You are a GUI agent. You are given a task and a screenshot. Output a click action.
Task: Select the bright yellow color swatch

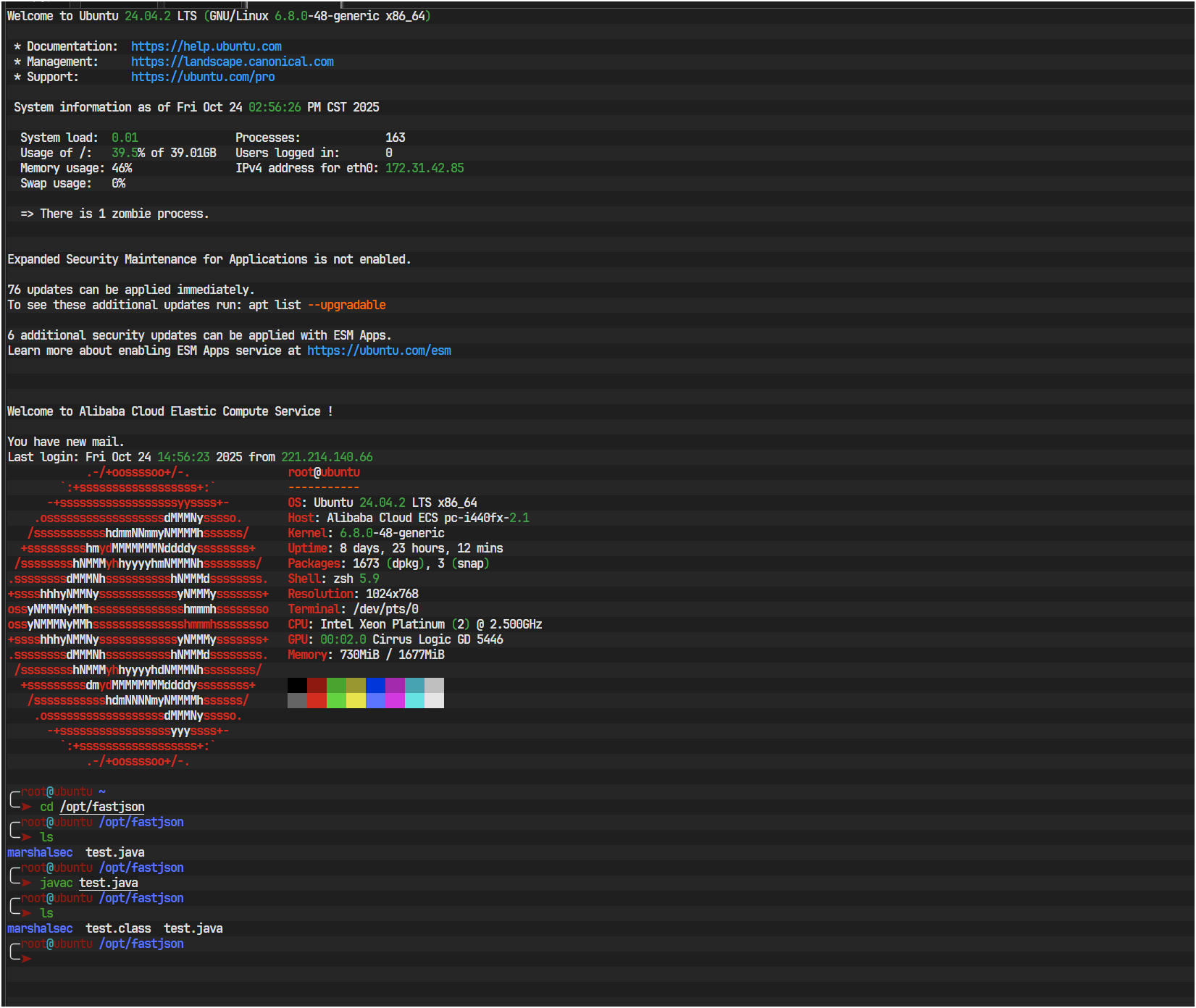coord(356,700)
